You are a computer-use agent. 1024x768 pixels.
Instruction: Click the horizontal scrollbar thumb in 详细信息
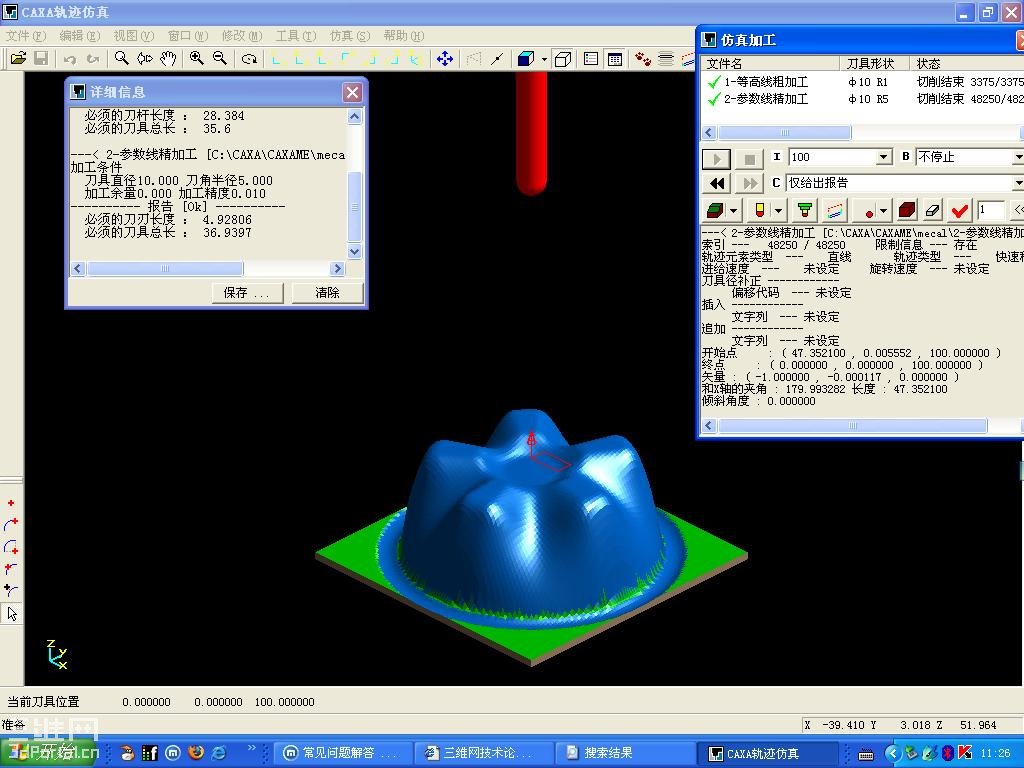click(165, 268)
